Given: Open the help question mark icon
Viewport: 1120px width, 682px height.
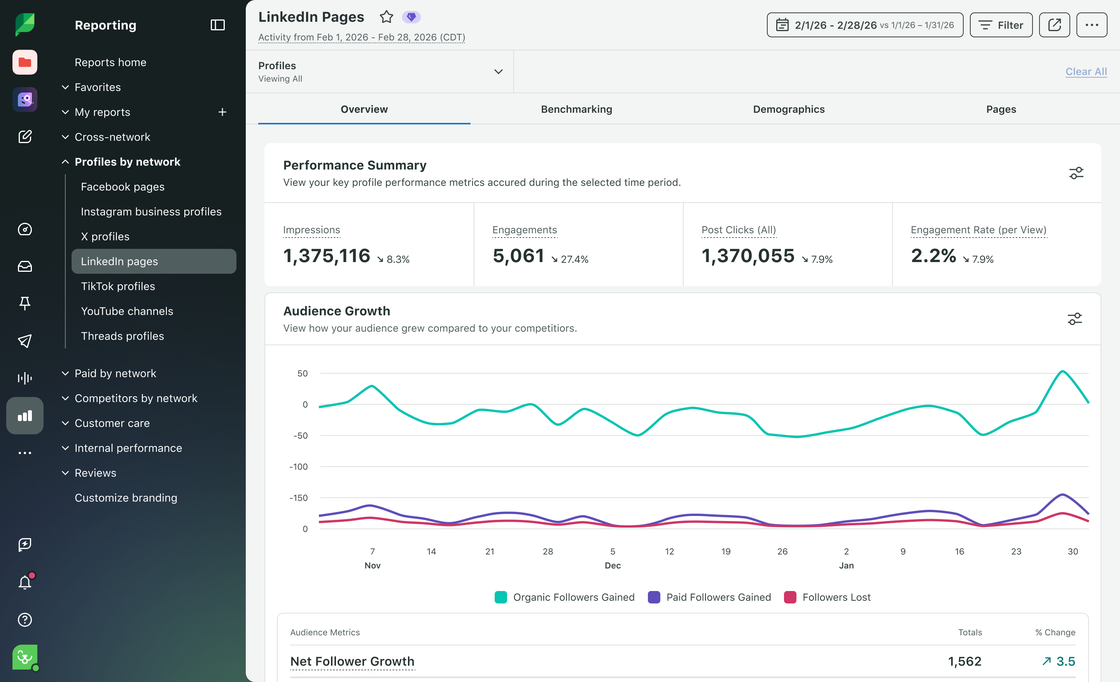Looking at the screenshot, I should point(25,620).
